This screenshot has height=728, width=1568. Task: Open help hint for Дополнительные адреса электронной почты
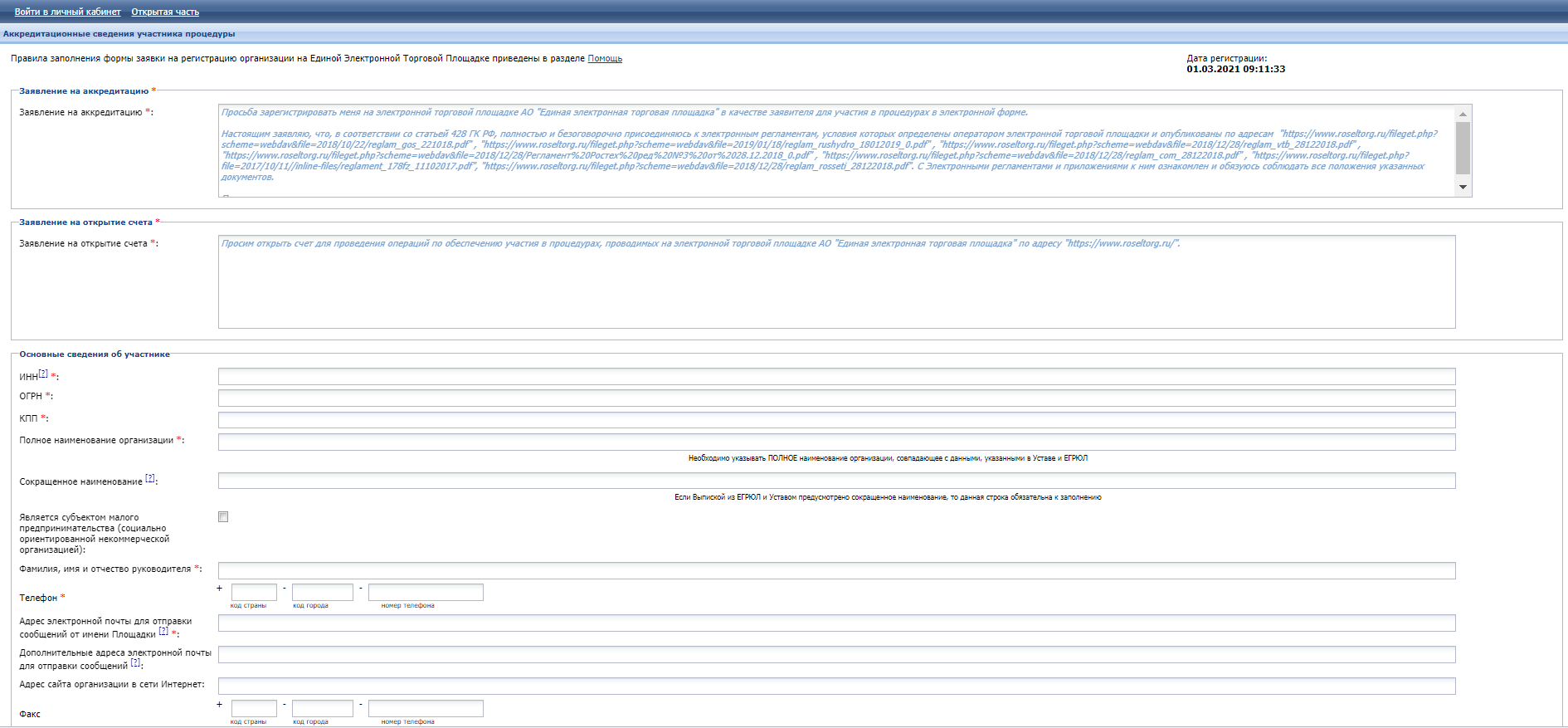135,662
